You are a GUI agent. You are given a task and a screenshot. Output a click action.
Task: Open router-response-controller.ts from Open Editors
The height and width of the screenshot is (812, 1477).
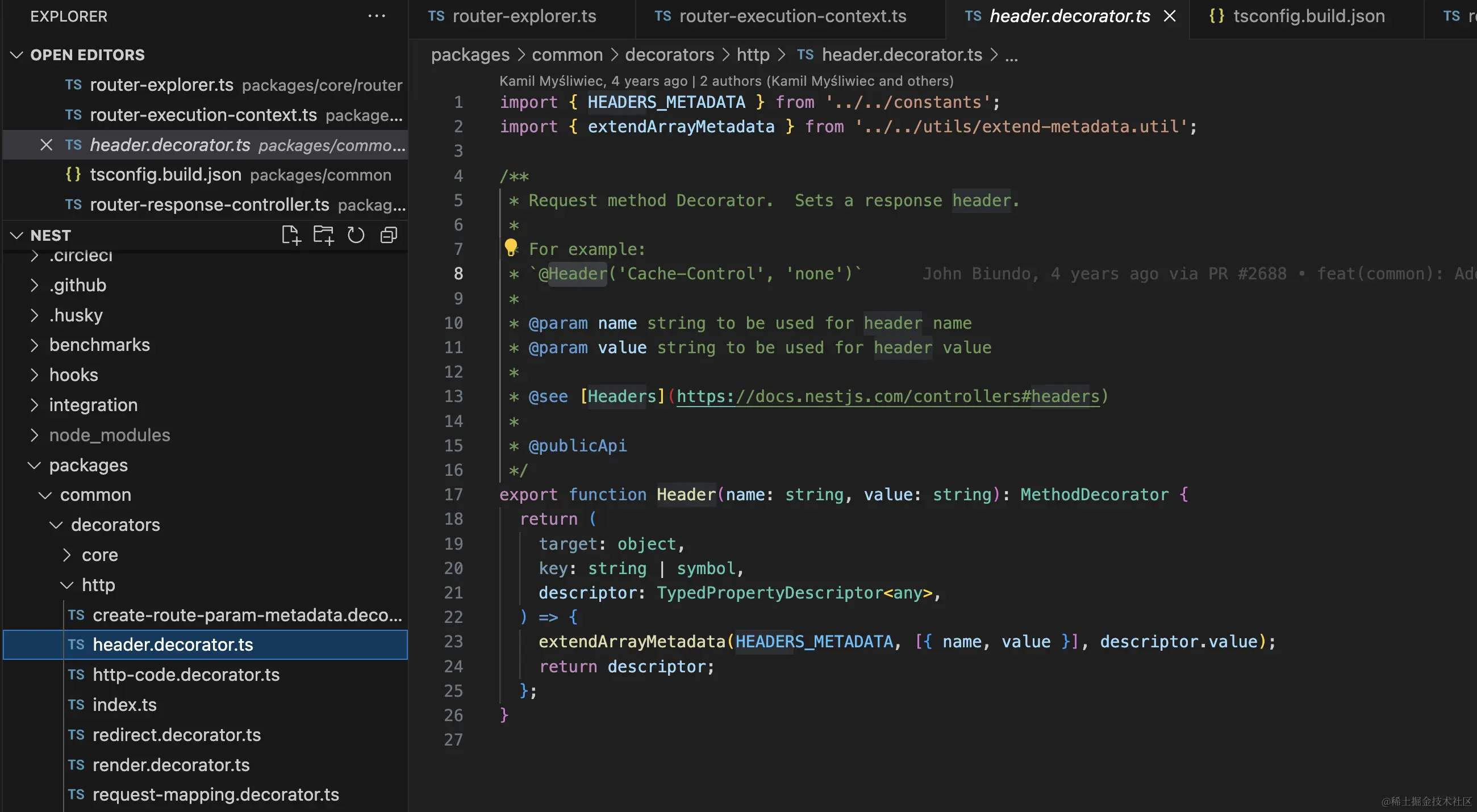(209, 204)
